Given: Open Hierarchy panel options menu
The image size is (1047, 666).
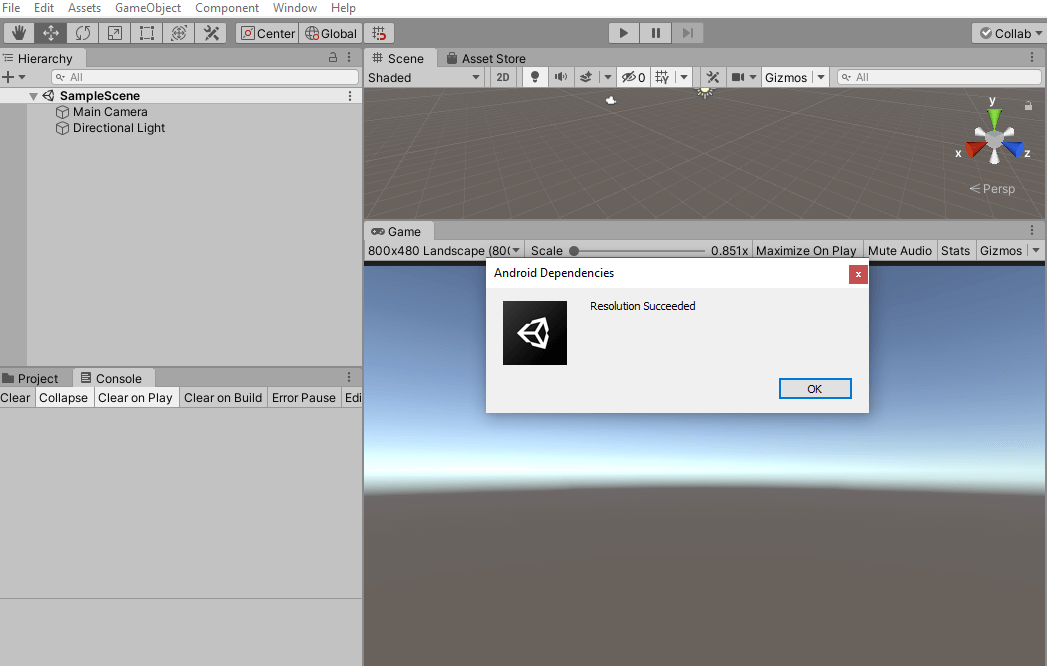Looking at the screenshot, I should 349,57.
